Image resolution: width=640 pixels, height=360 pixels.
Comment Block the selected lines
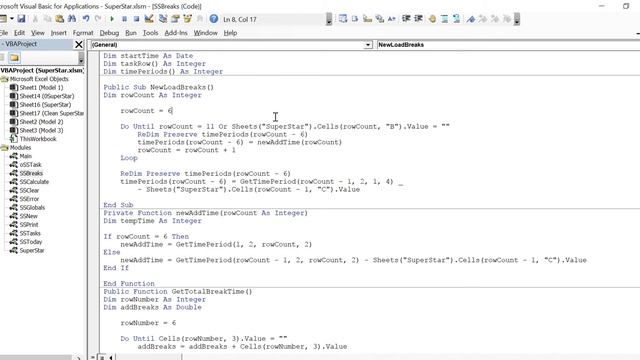pyautogui.click(x=444, y=19)
